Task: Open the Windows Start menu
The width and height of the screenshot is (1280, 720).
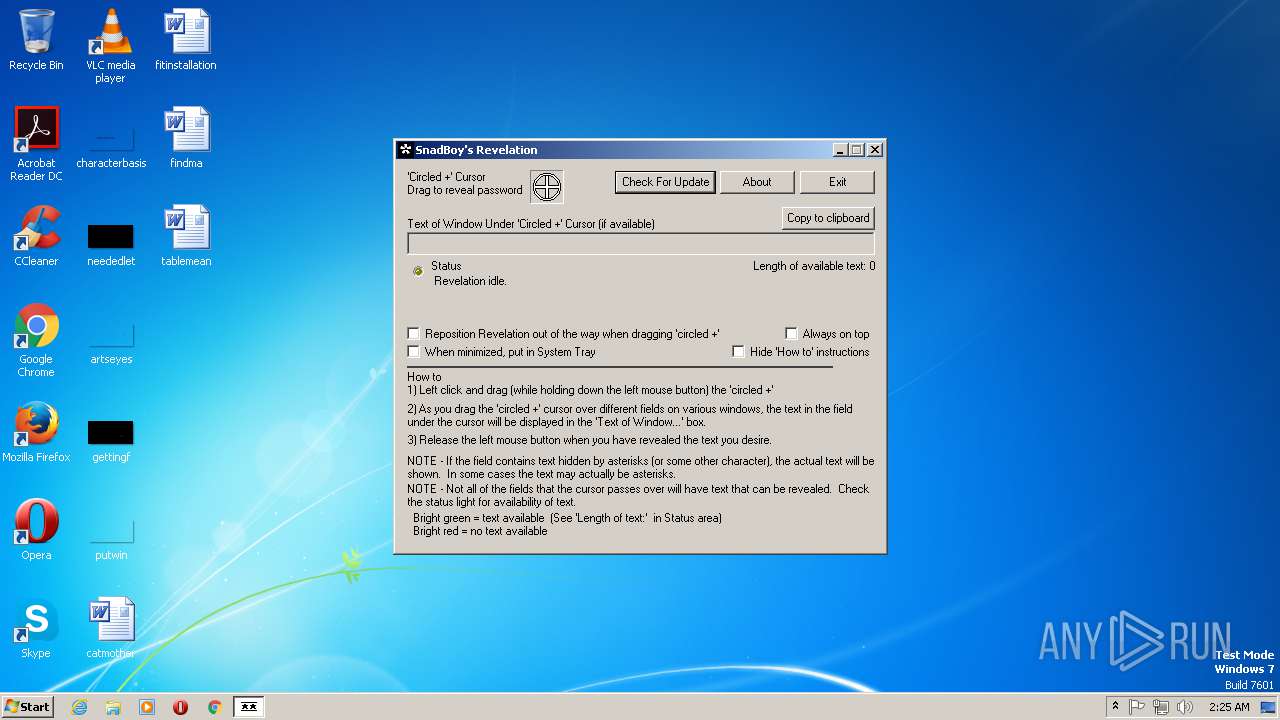Action: 27,707
